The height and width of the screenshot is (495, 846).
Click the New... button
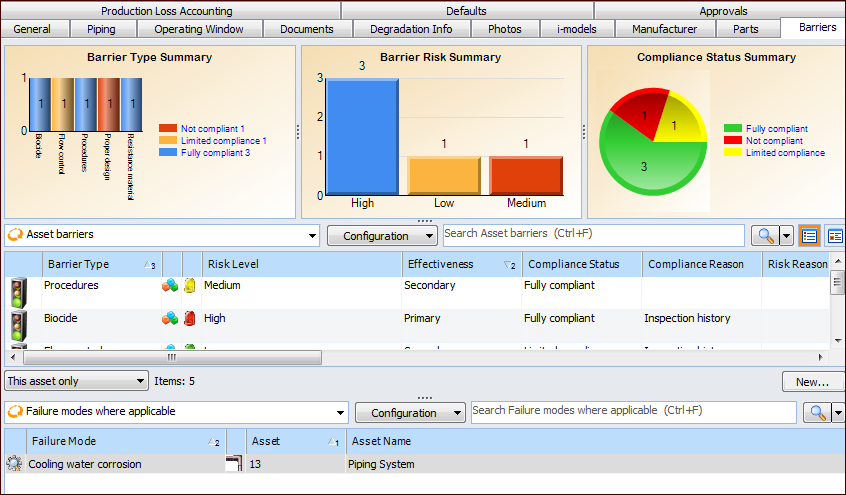pos(813,382)
